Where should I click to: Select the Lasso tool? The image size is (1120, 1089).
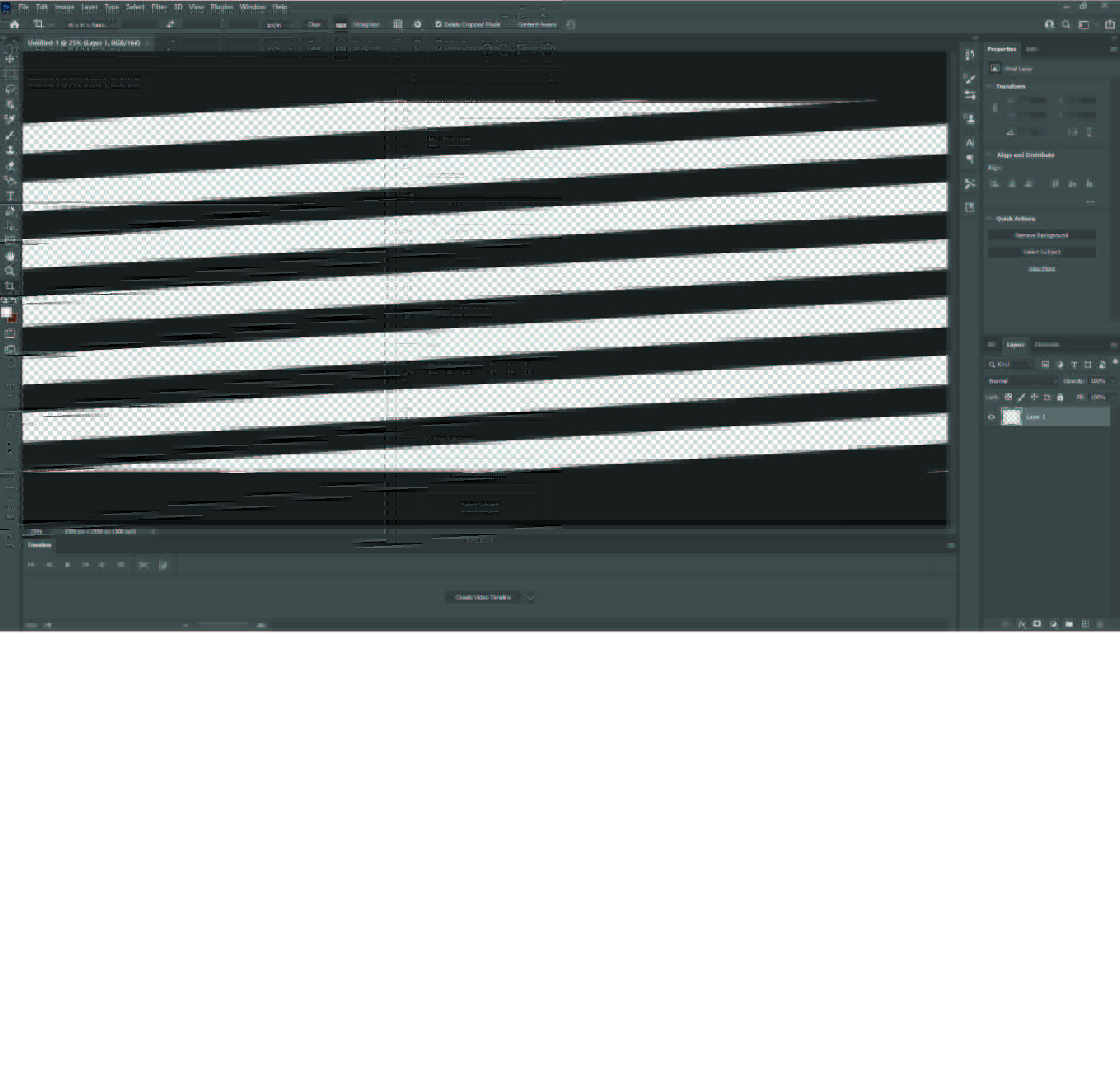[10, 89]
